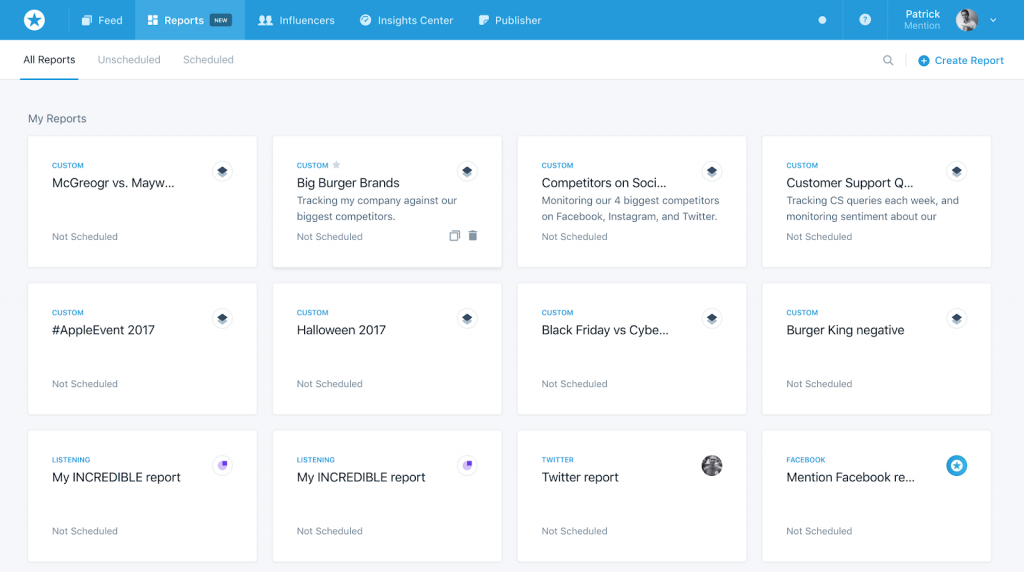Click the layers icon on Black Friday vs Cybe... card

coord(712,319)
